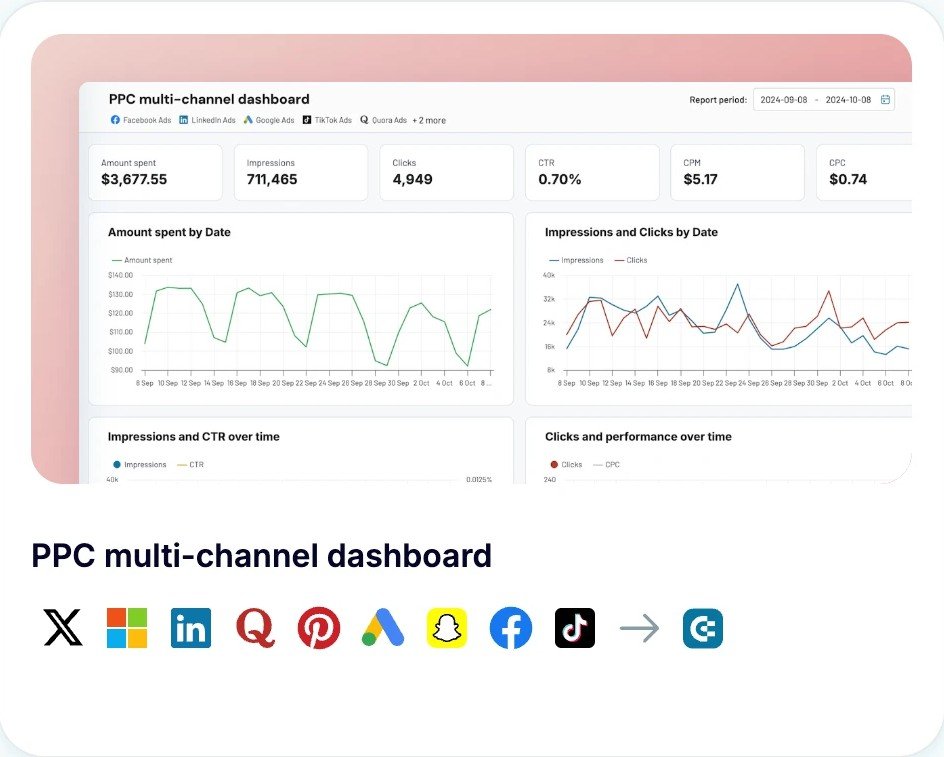Click the green Amount spent legend swatch
The height and width of the screenshot is (757, 944).
click(x=115, y=260)
